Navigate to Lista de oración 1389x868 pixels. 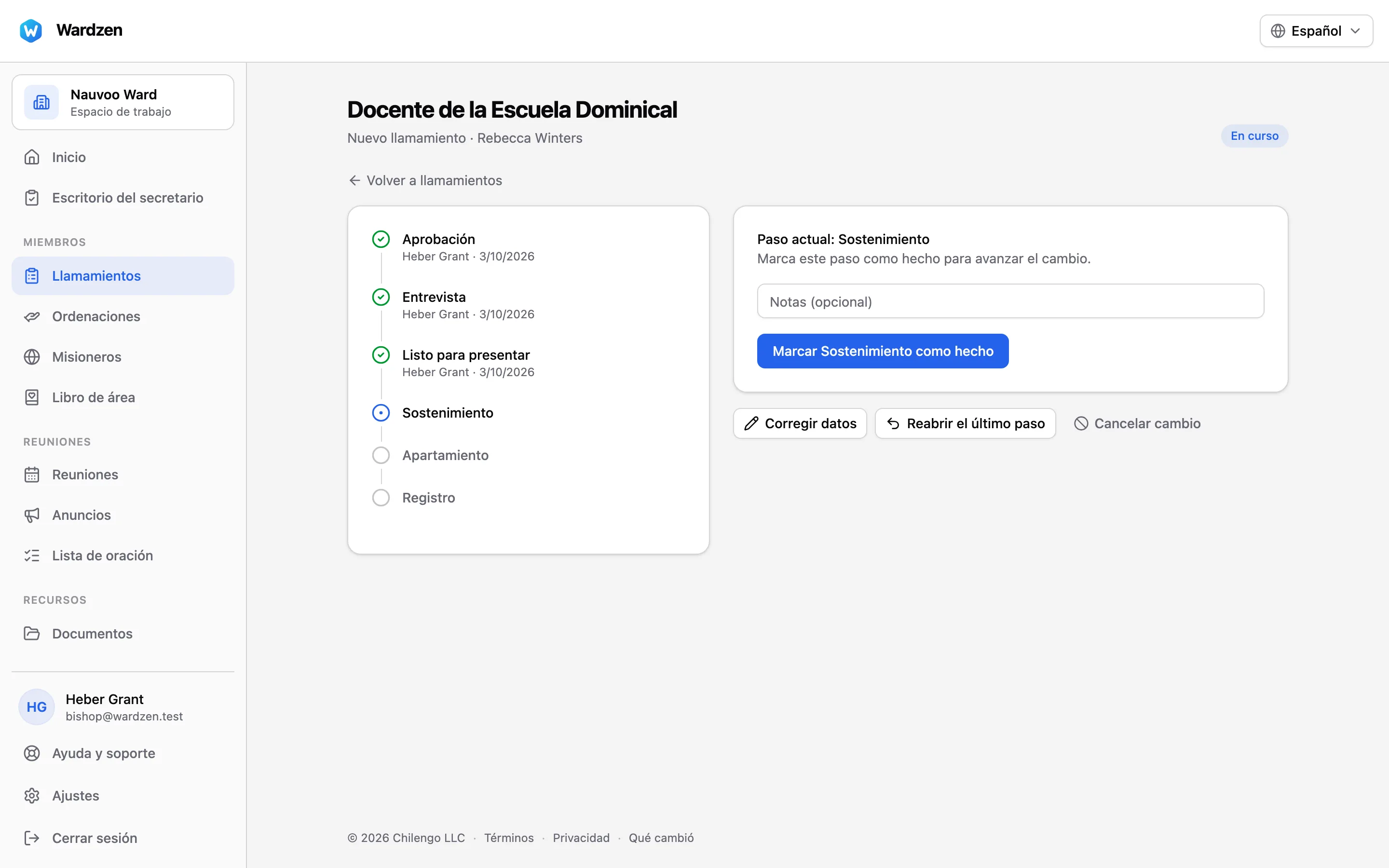pyautogui.click(x=123, y=556)
